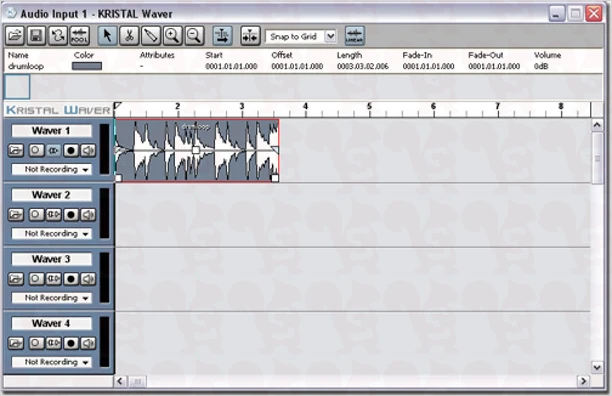Arm recording on Waver 1
612x396 pixels.
(x=71, y=151)
